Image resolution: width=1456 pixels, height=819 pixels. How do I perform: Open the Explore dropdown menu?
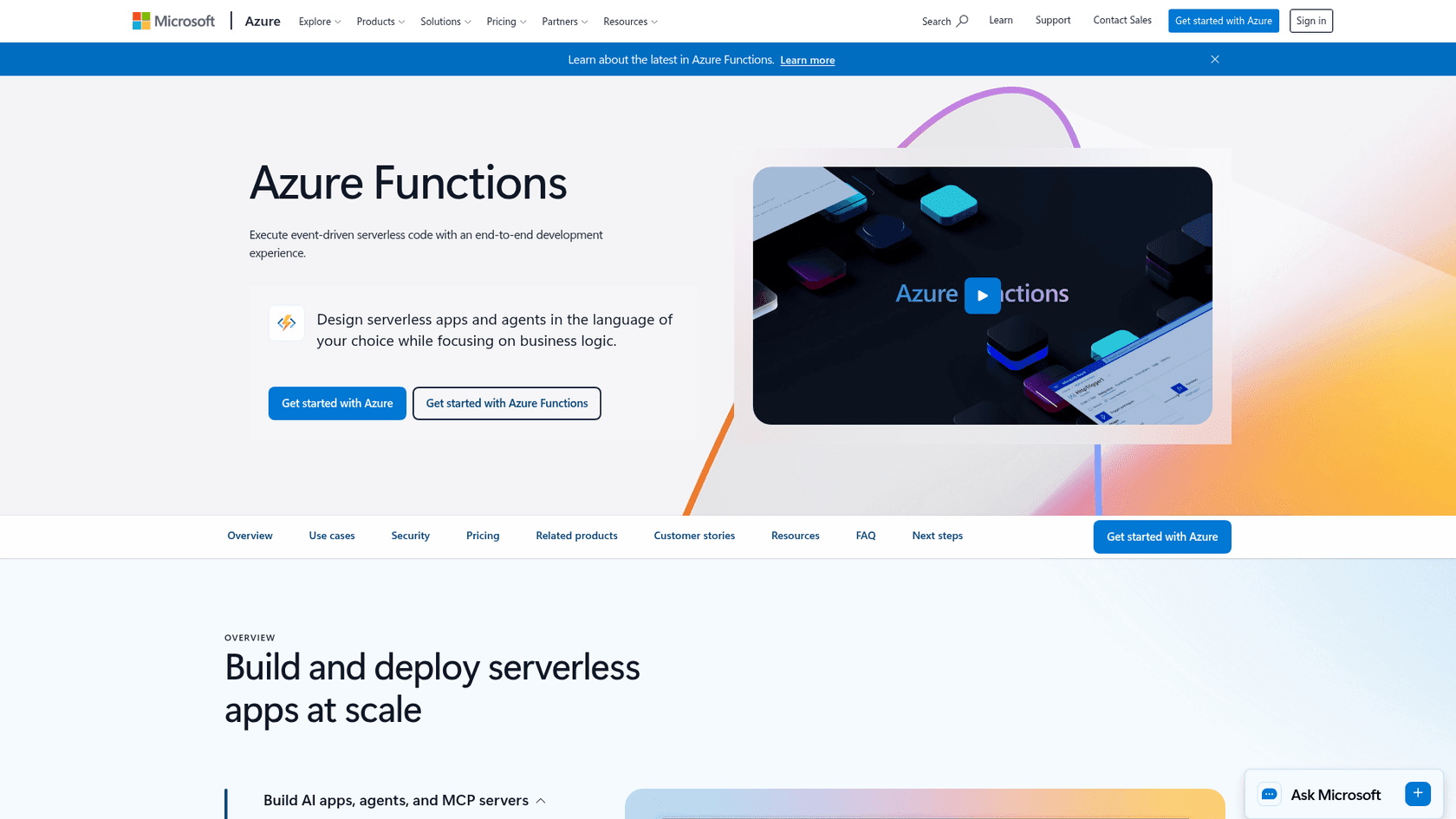pos(320,22)
